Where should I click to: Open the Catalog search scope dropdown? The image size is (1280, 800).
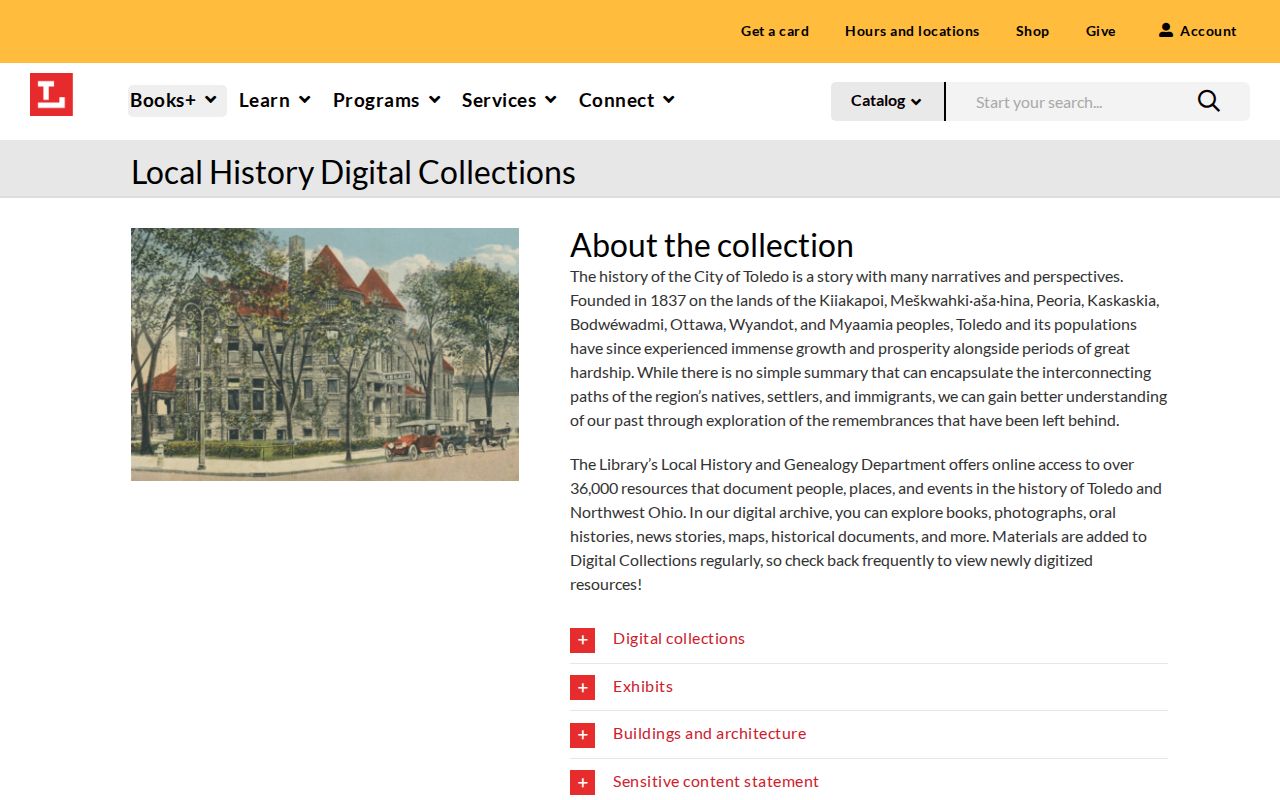coord(887,101)
